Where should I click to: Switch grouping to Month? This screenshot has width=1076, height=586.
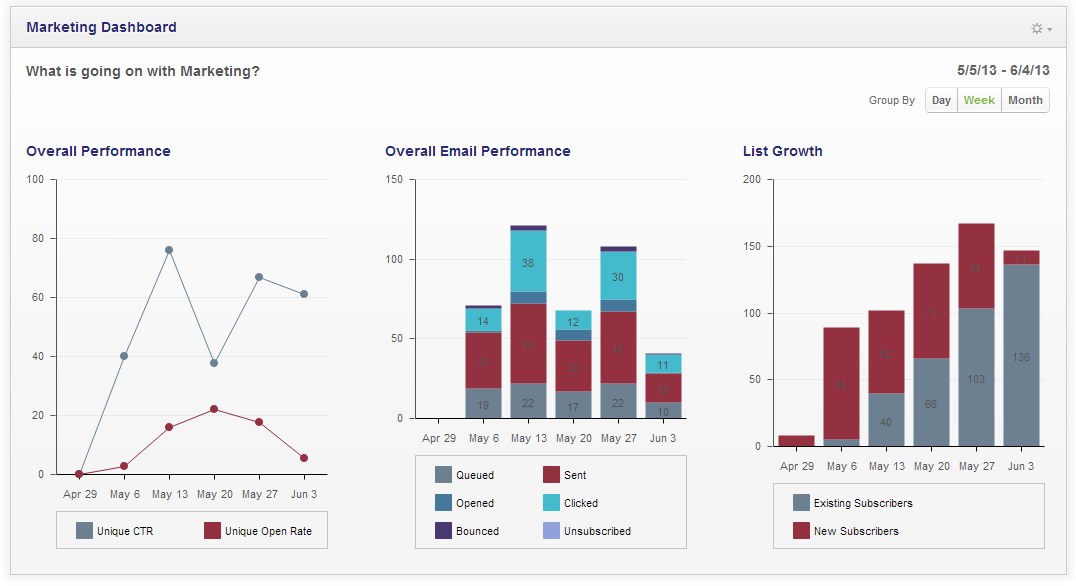pos(1025,100)
